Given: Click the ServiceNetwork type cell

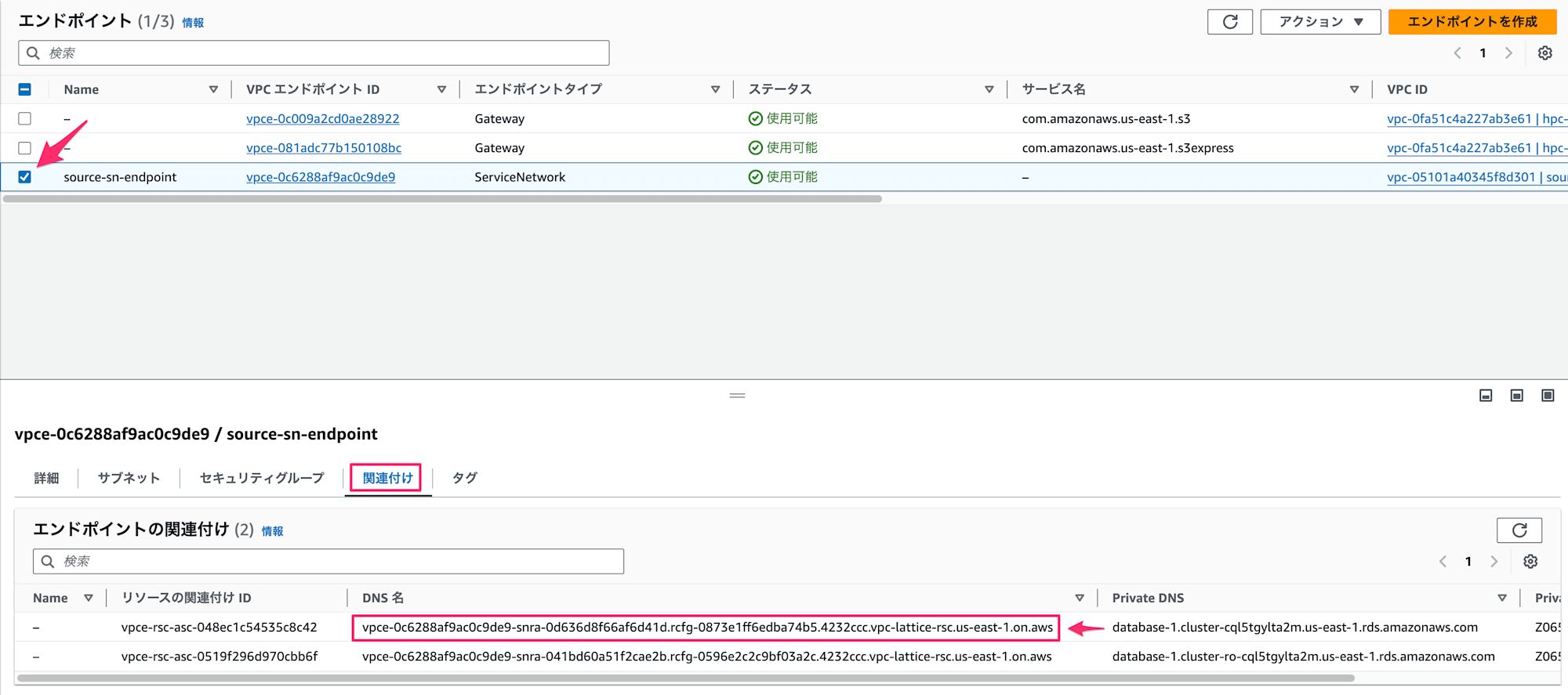Looking at the screenshot, I should [520, 177].
